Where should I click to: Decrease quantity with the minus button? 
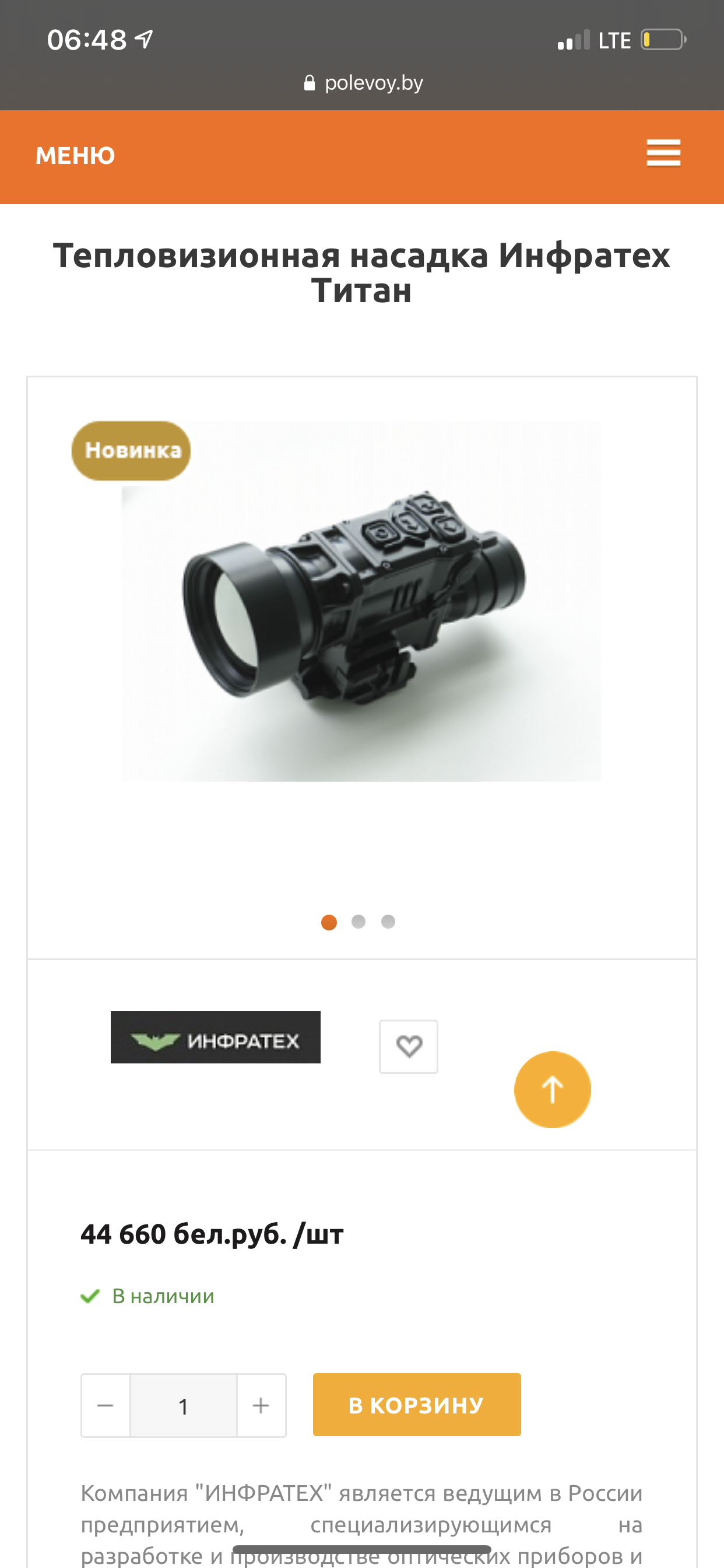[x=106, y=1405]
